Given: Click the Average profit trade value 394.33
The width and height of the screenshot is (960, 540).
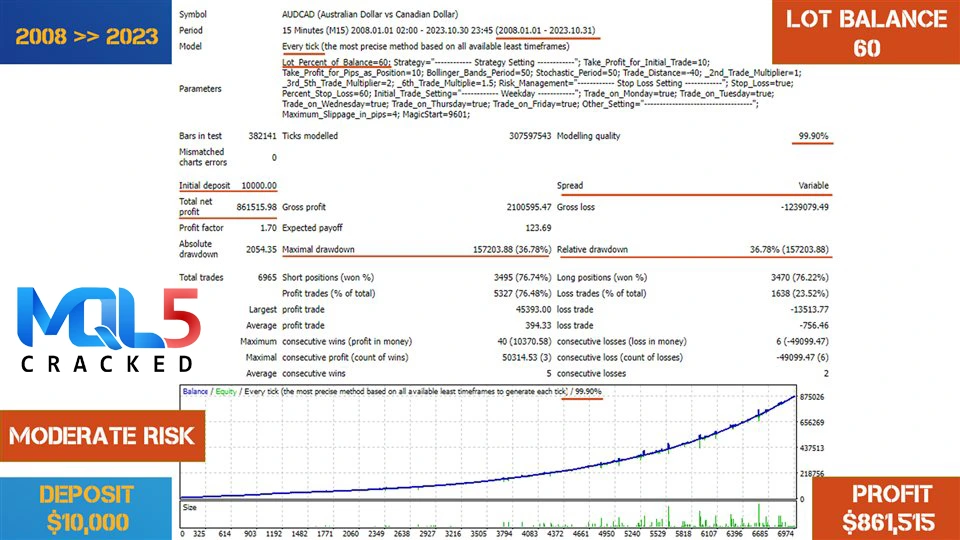Looking at the screenshot, I should coord(538,325).
